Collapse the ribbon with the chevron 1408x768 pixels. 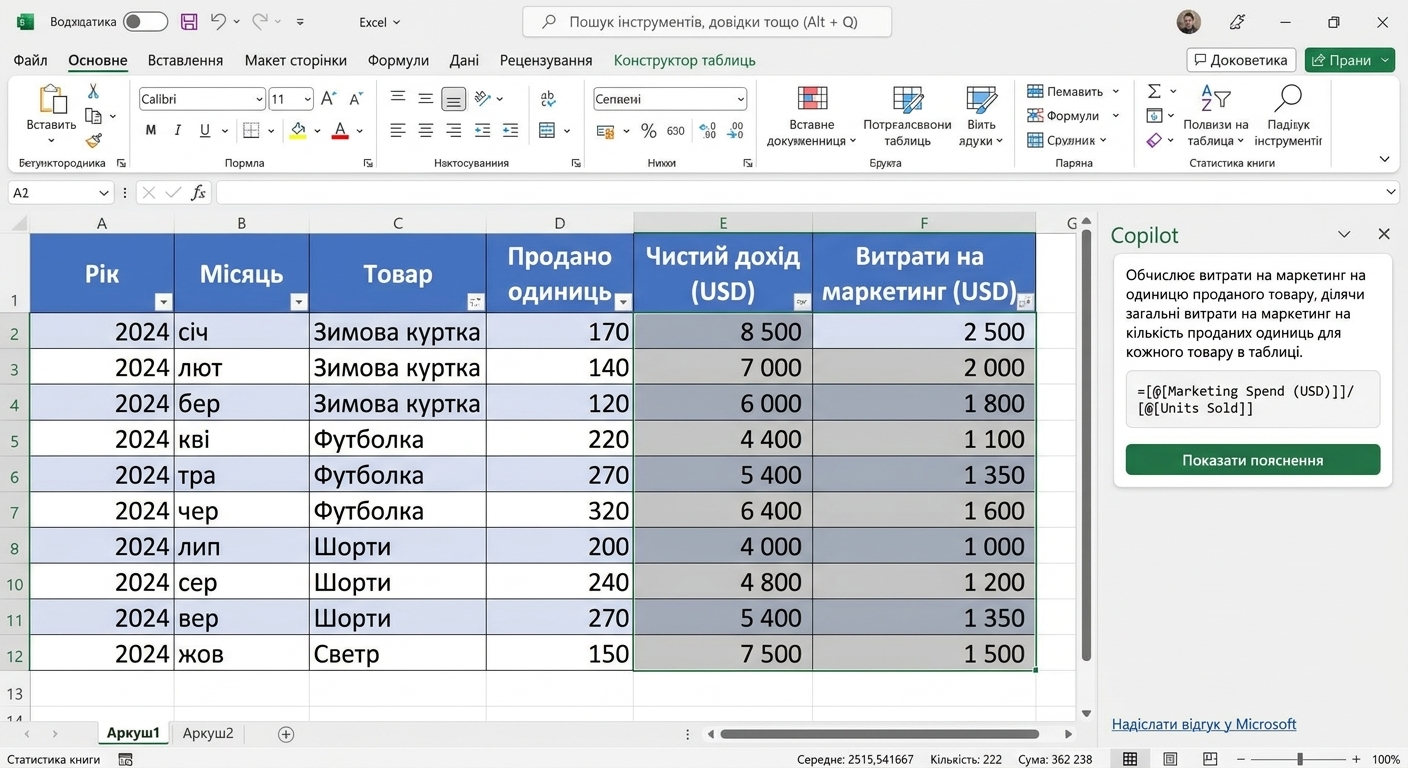(1385, 159)
